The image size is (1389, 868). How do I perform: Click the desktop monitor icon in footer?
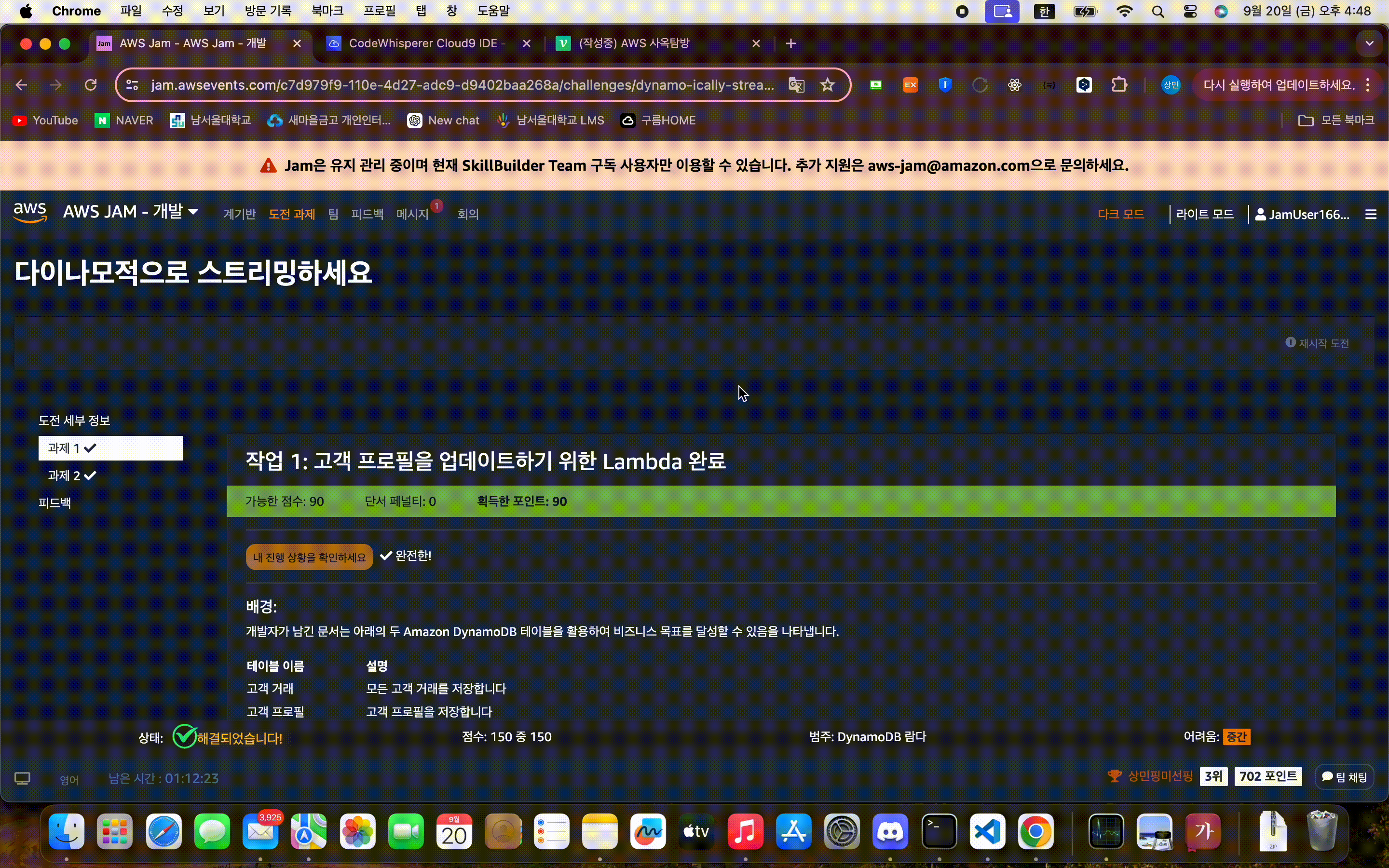[22, 778]
